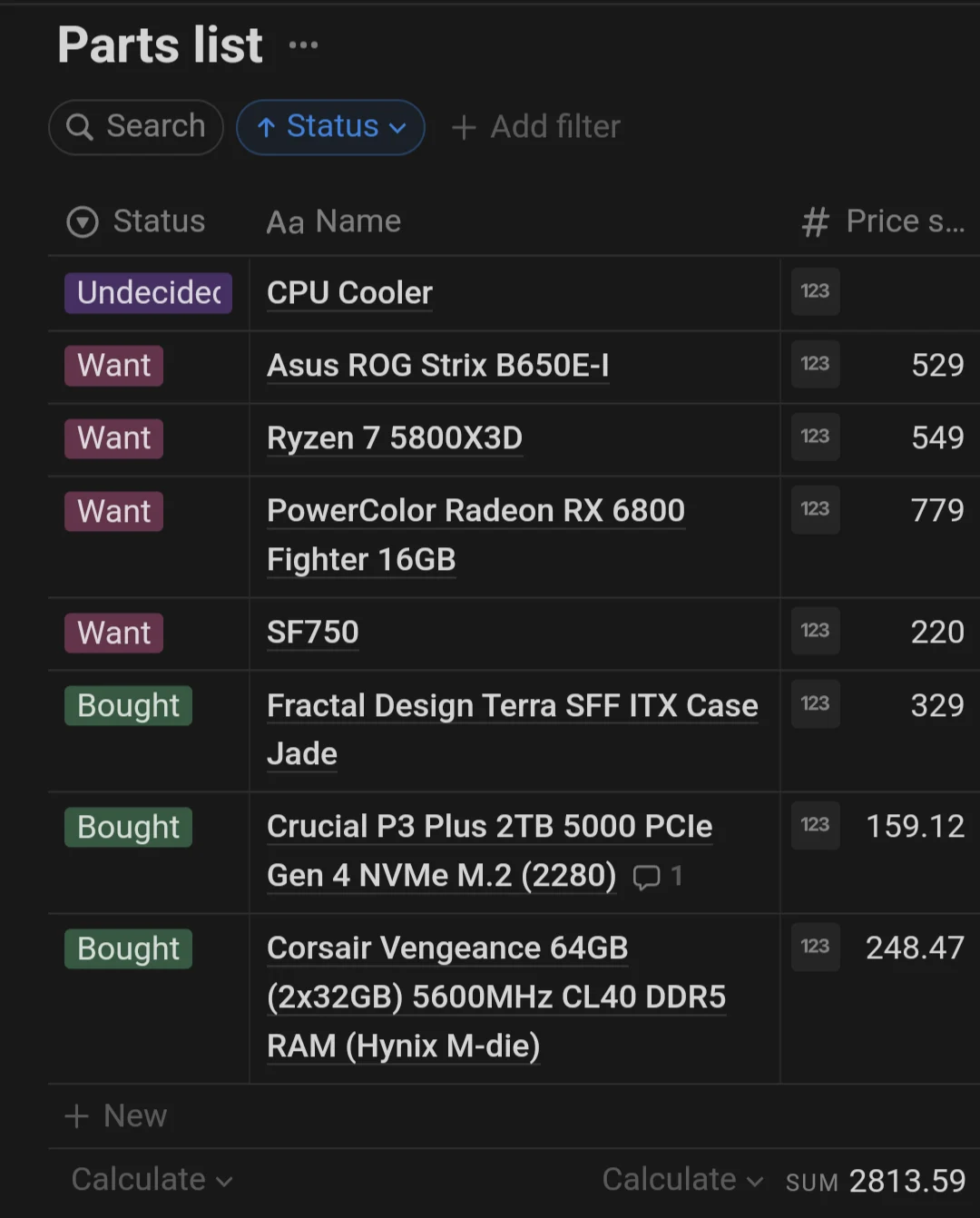This screenshot has height=1218, width=980.
Task: Click the plus icon beside Add filter
Action: (x=463, y=127)
